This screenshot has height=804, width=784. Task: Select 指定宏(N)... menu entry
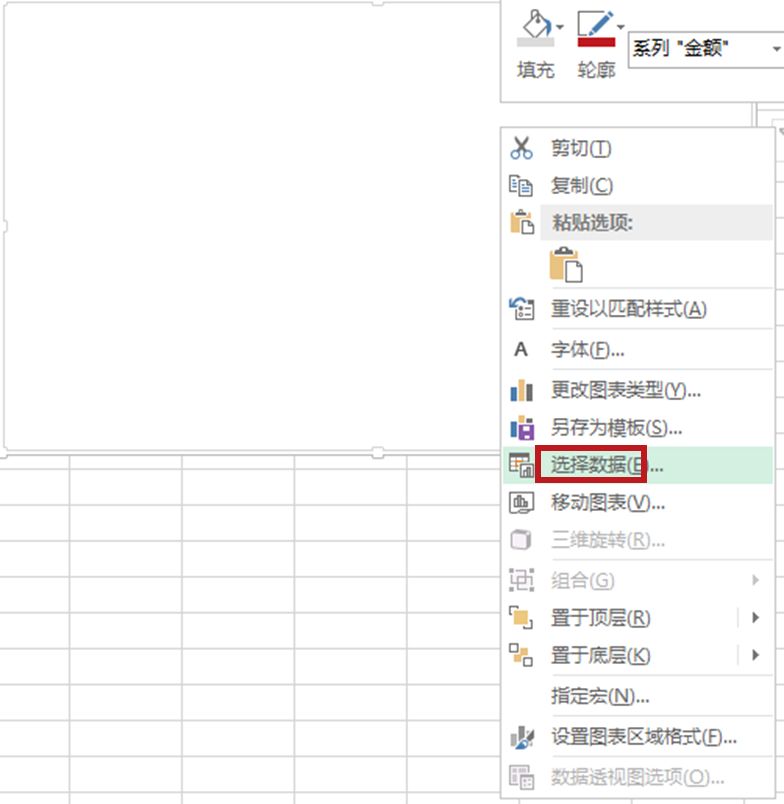point(638,696)
